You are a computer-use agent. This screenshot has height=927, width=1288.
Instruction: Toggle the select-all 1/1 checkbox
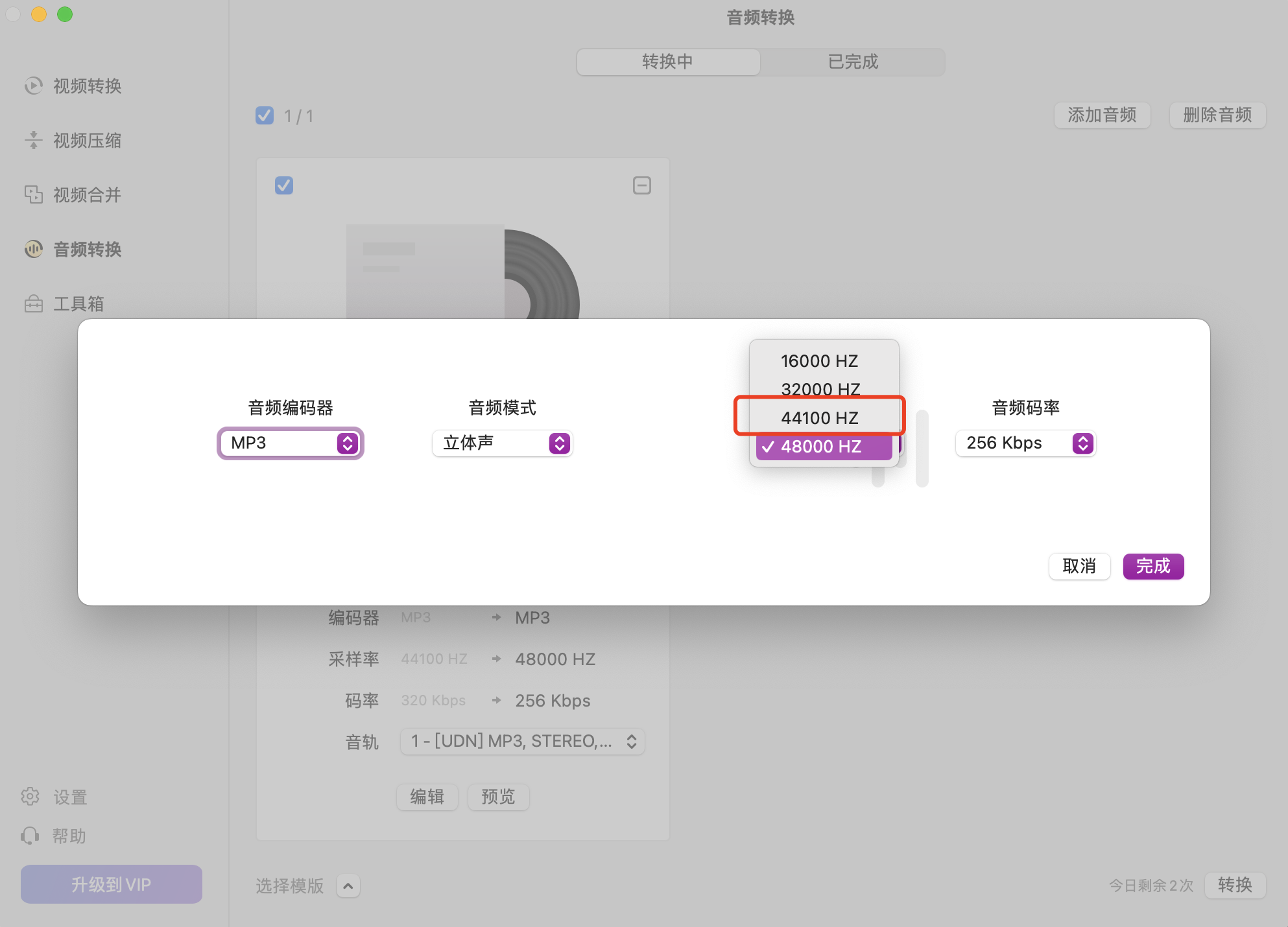(265, 115)
